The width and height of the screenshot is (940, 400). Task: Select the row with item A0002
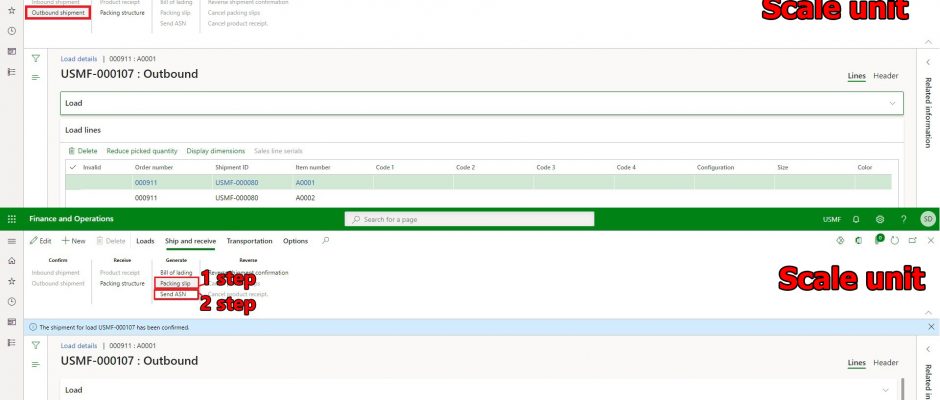coord(478,198)
